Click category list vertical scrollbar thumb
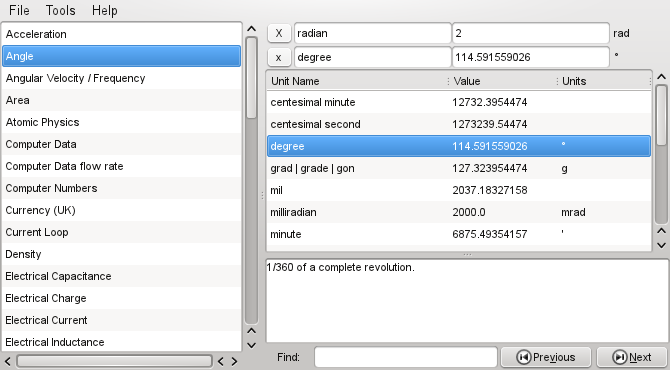Screen dimensions: 670x370 [252, 78]
